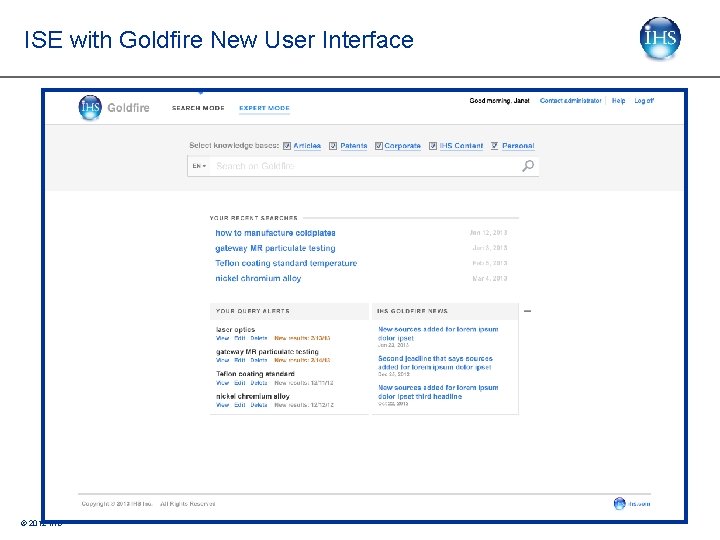Open news item ending 'third headline'
The height and width of the screenshot is (540, 720).
[438, 392]
